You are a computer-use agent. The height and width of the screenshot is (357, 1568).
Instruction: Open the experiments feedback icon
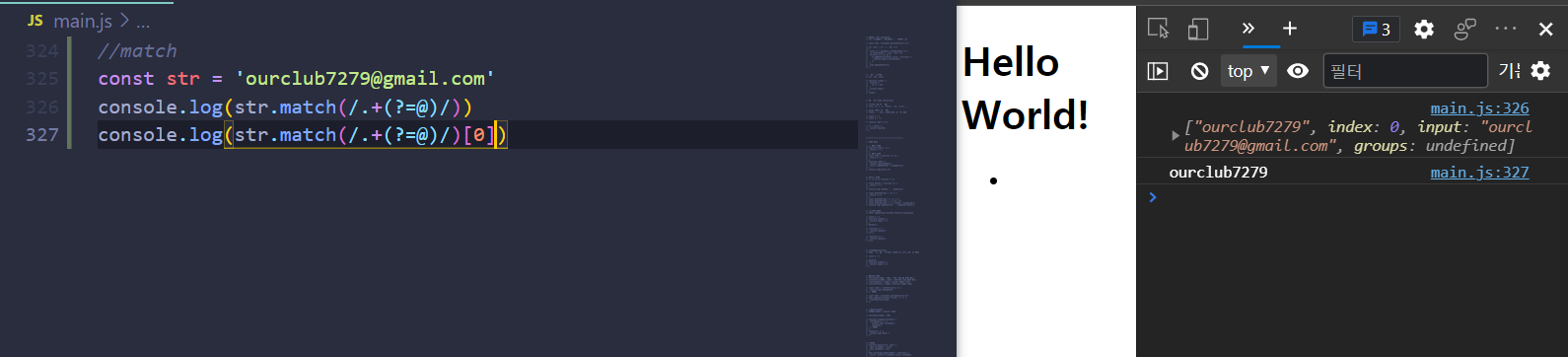click(1465, 30)
